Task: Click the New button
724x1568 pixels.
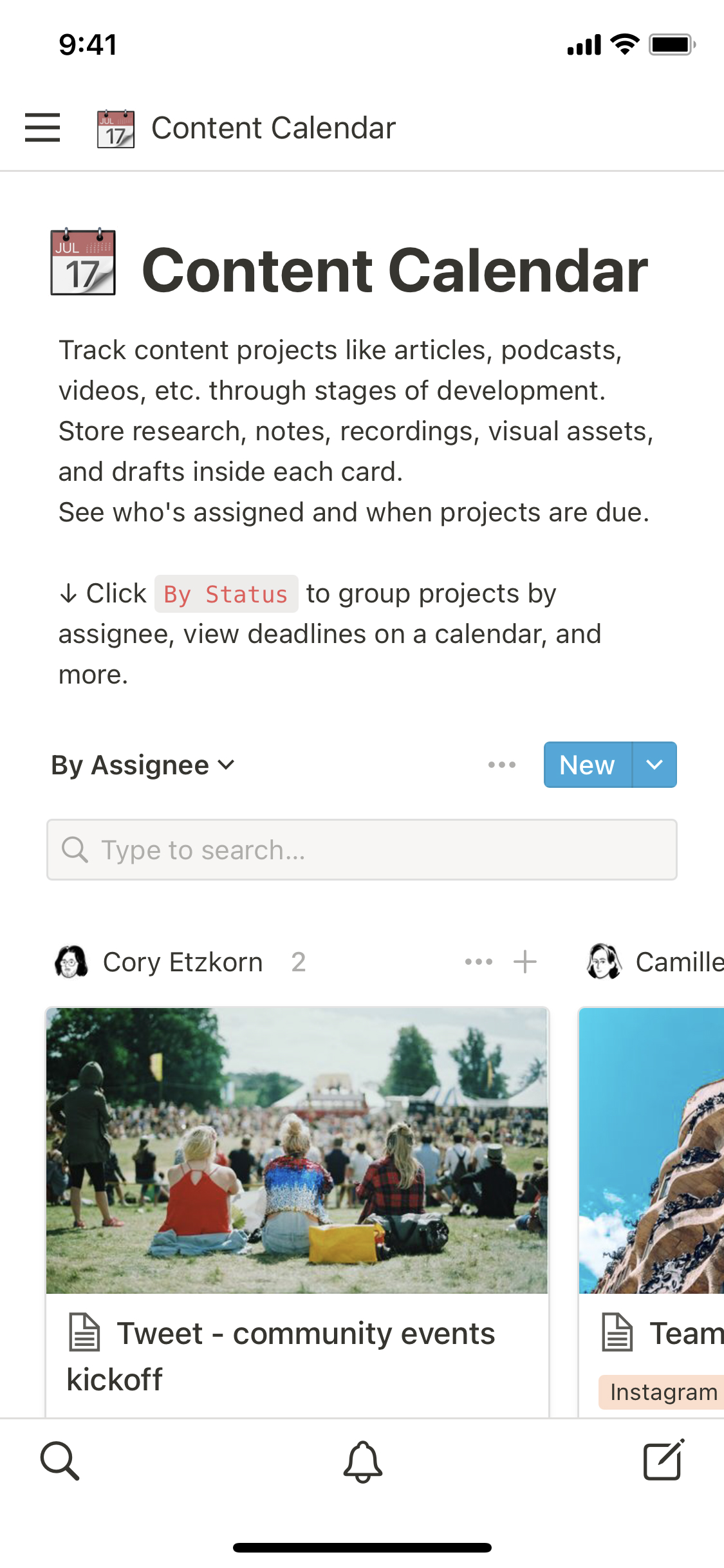Action: (587, 765)
